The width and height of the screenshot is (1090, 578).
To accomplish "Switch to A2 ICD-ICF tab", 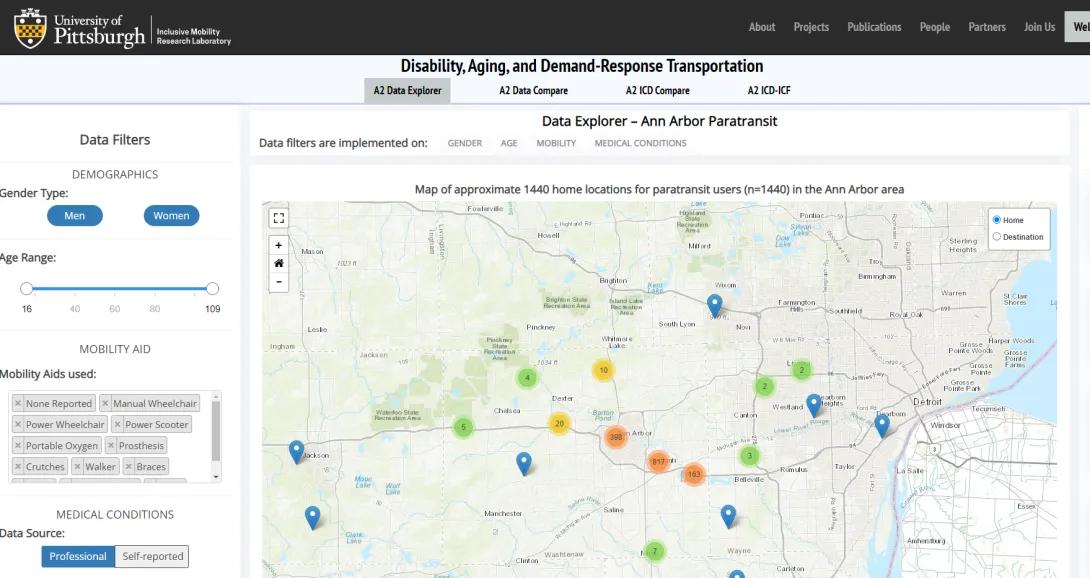I will (769, 90).
